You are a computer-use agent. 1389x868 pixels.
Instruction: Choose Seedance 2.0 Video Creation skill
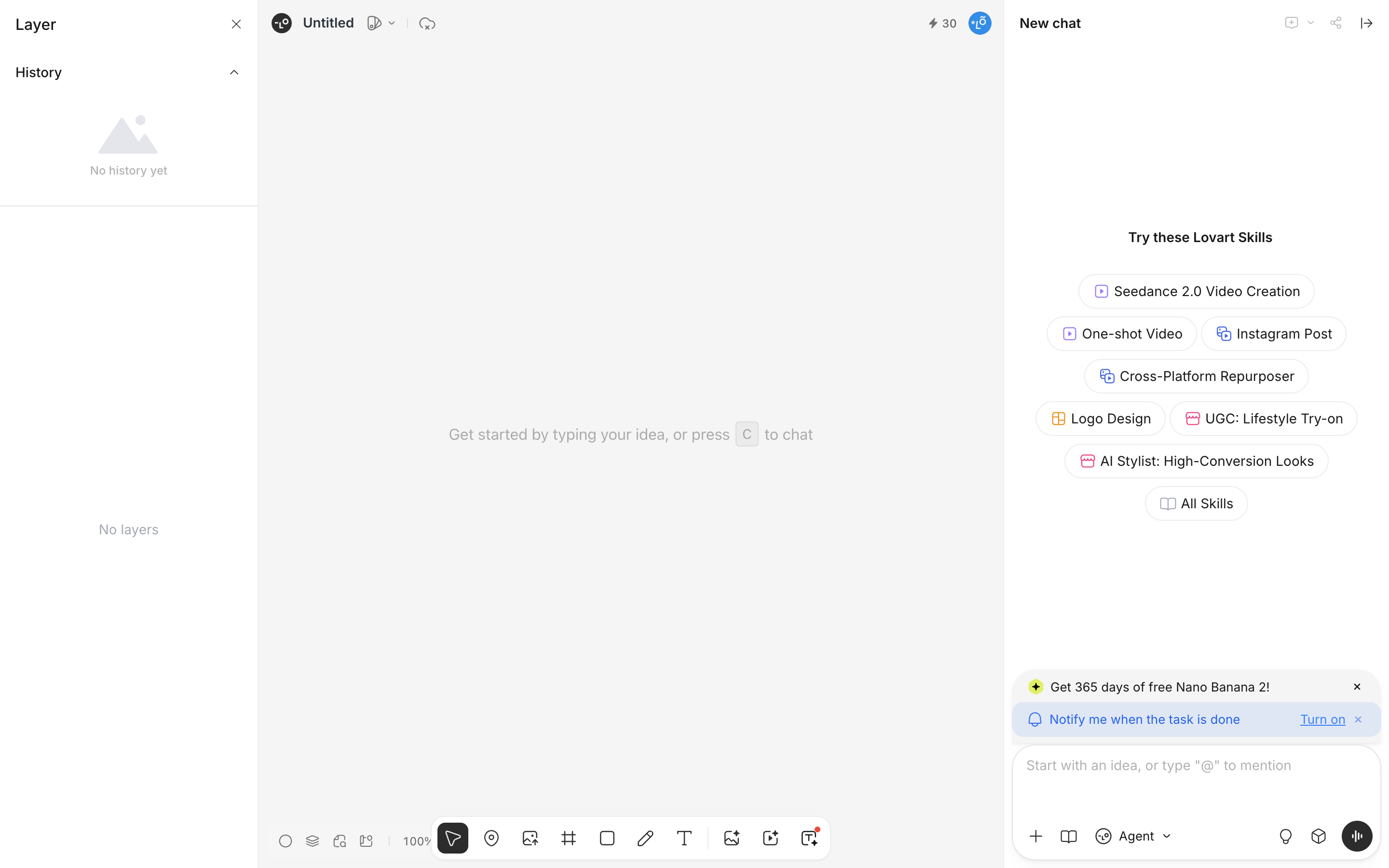click(x=1197, y=291)
